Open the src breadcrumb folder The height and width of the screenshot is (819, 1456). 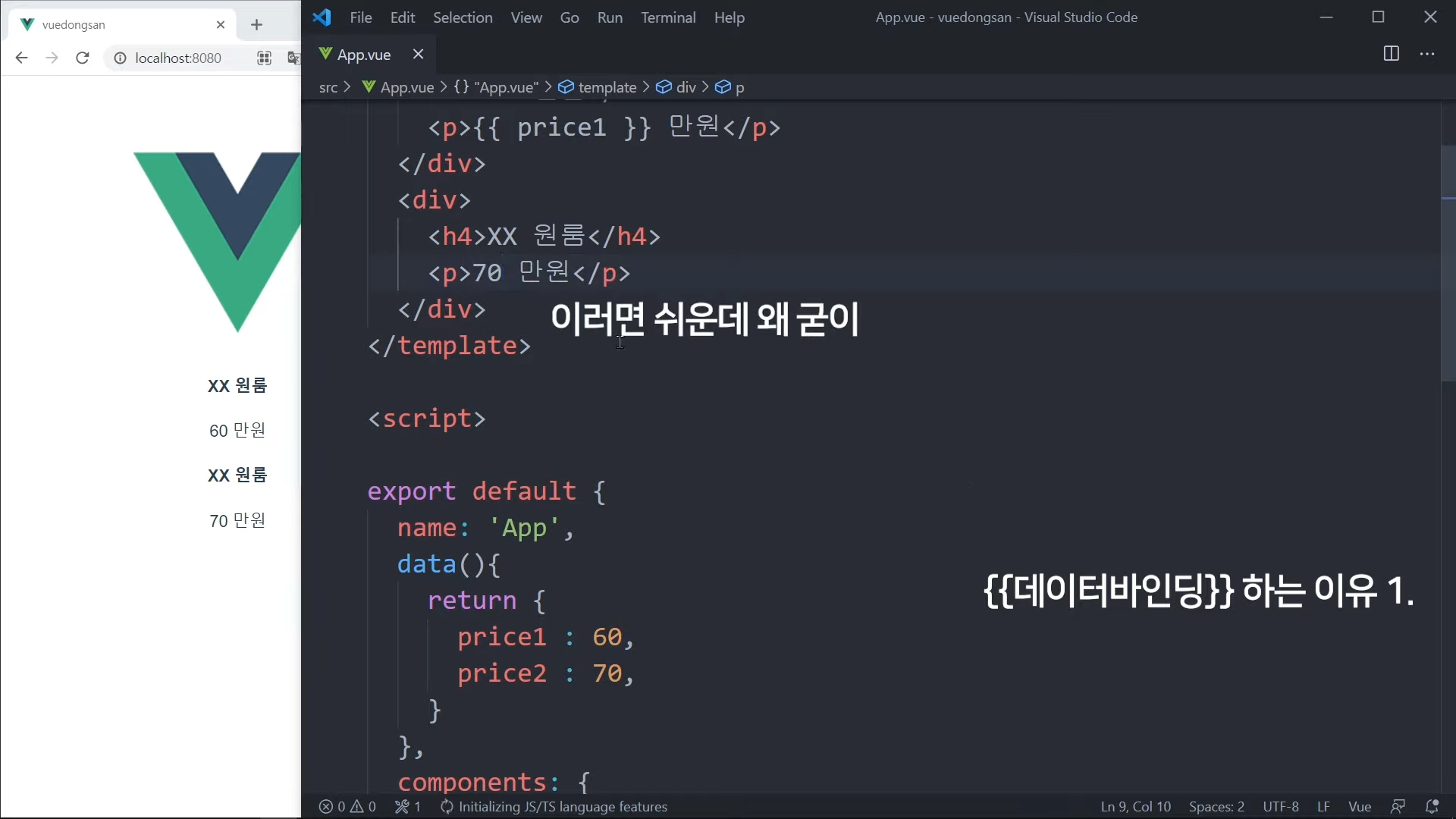[328, 87]
